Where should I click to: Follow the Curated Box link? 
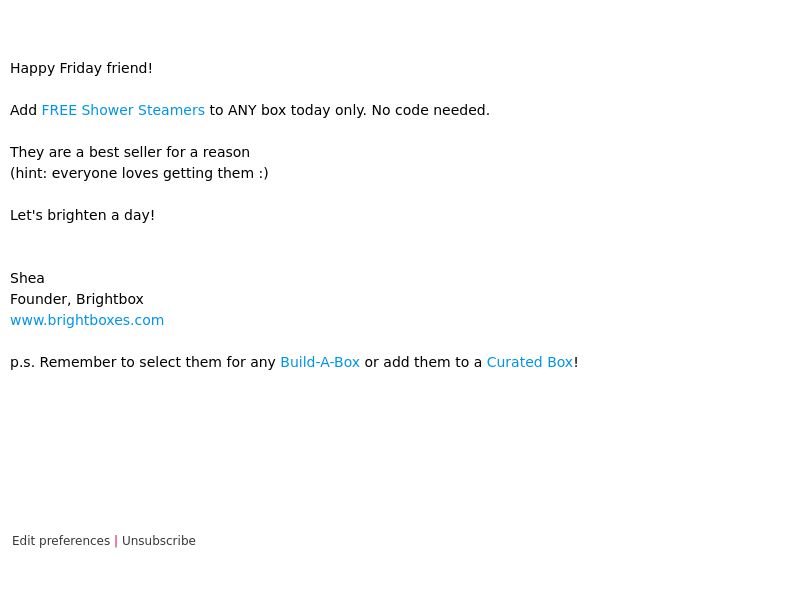(x=530, y=362)
